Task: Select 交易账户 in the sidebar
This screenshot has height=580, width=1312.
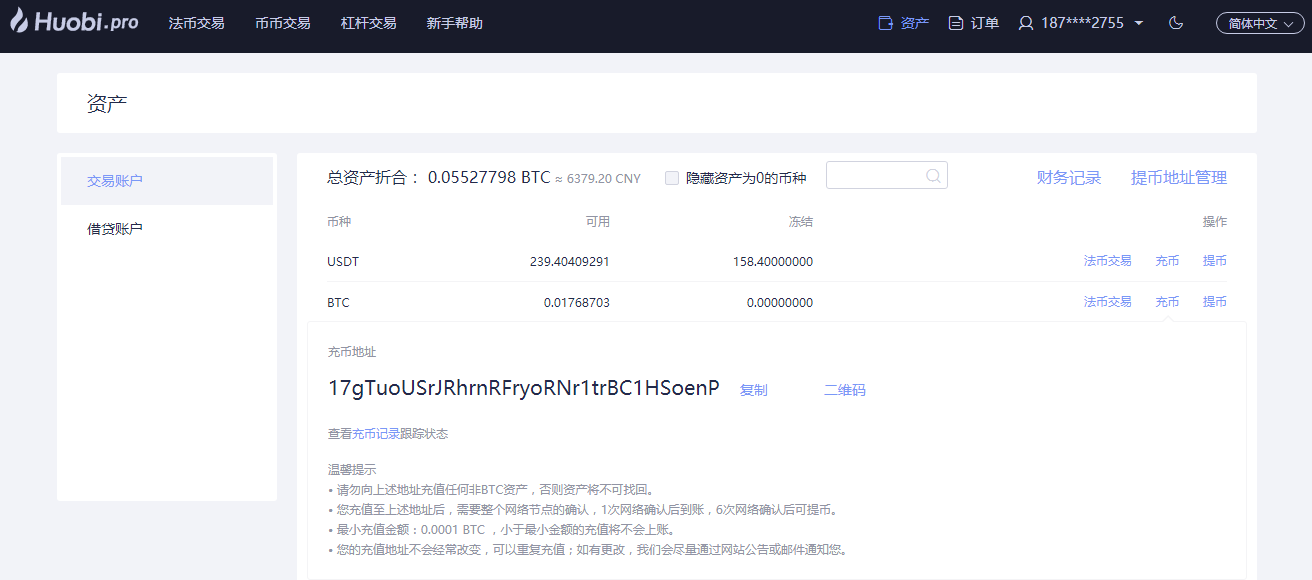Action: [115, 181]
